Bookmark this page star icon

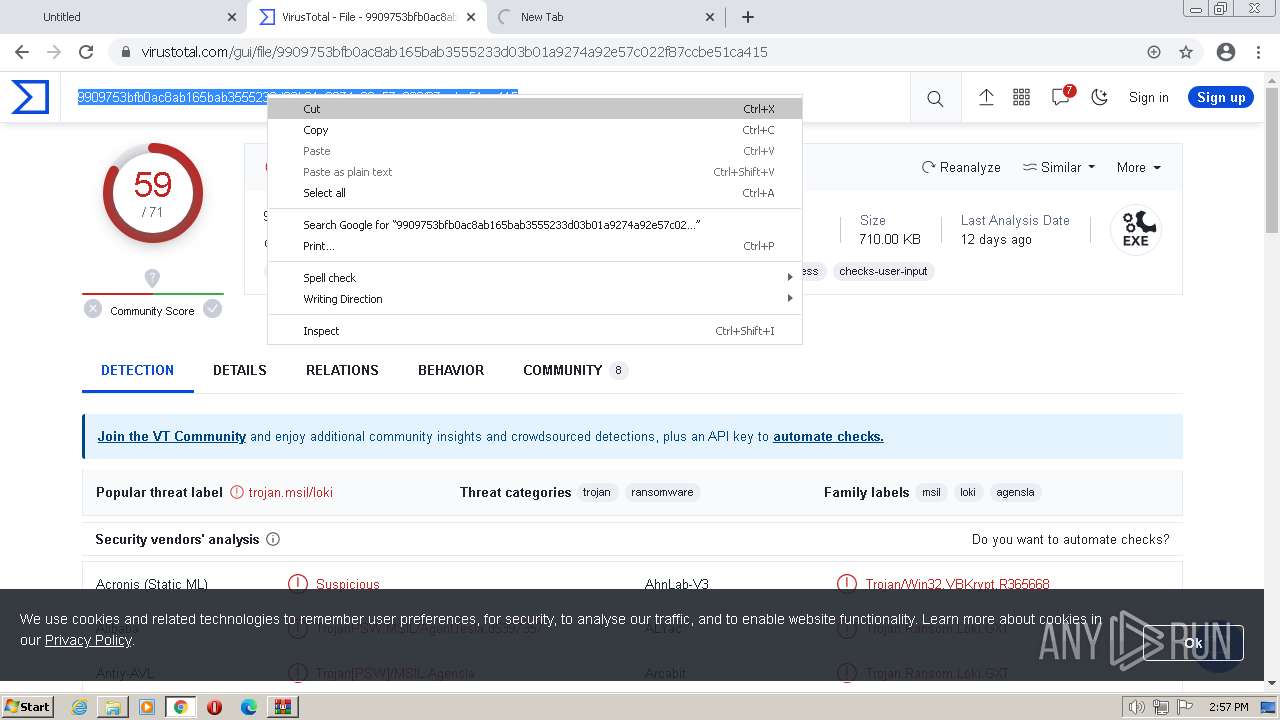click(x=1186, y=52)
